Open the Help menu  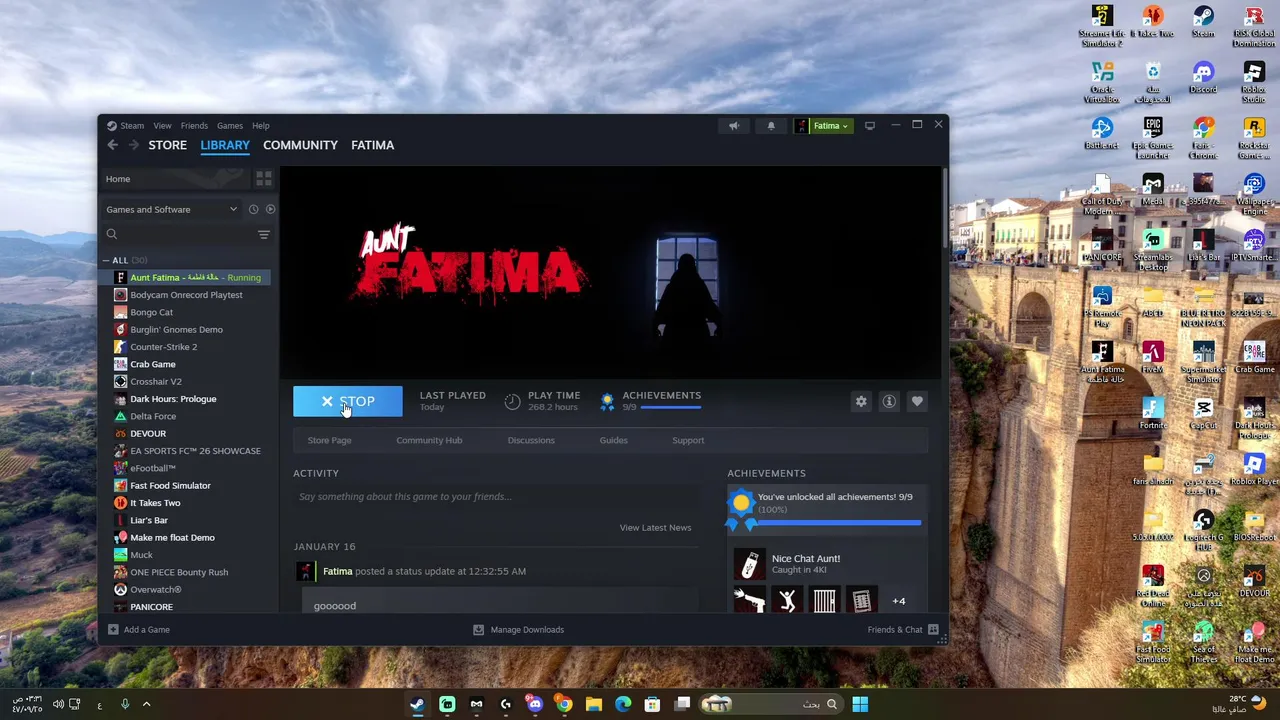[x=260, y=126]
